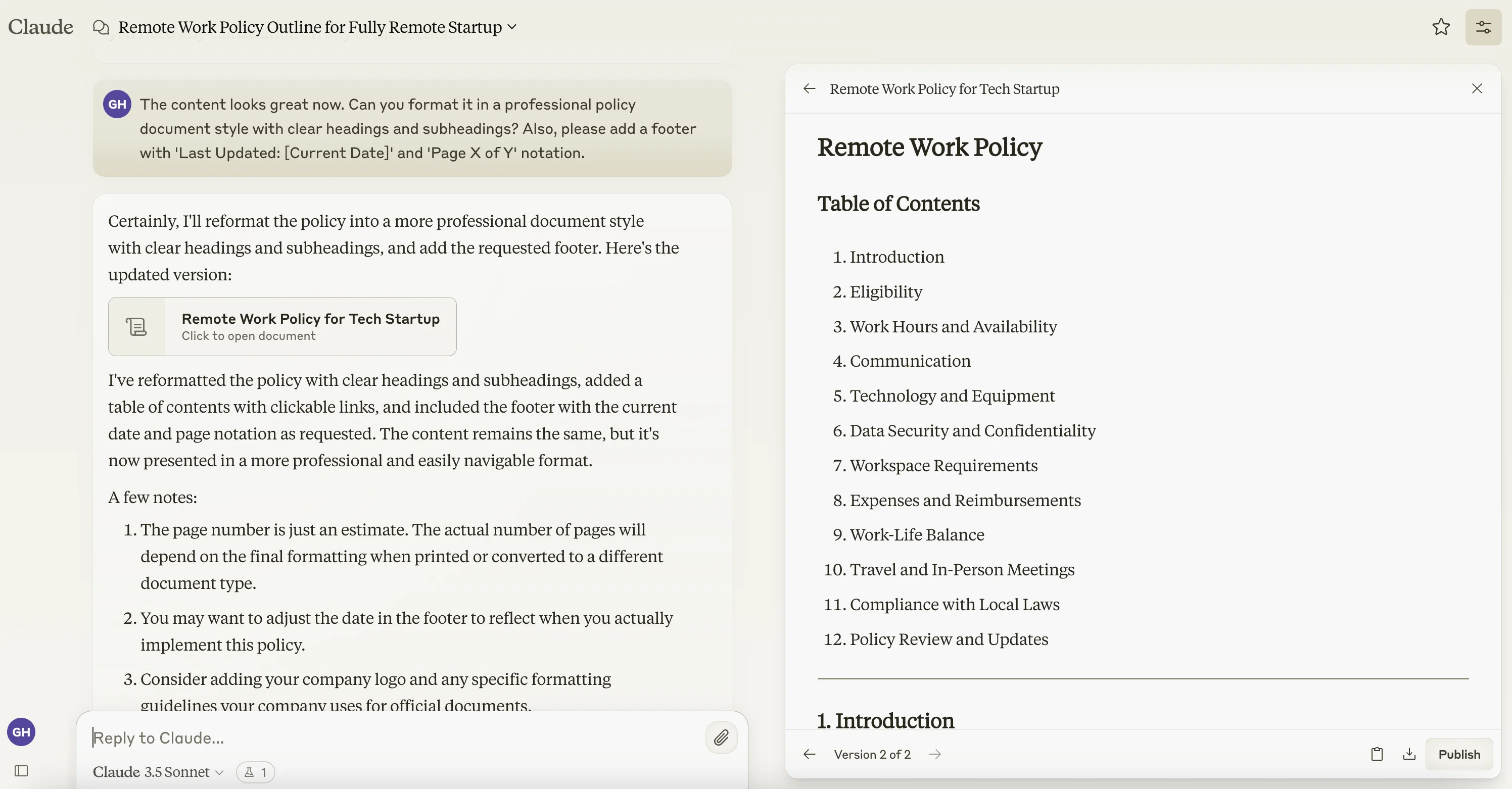Go to Claude home logo
Screen dimensions: 1512x789
40,27
